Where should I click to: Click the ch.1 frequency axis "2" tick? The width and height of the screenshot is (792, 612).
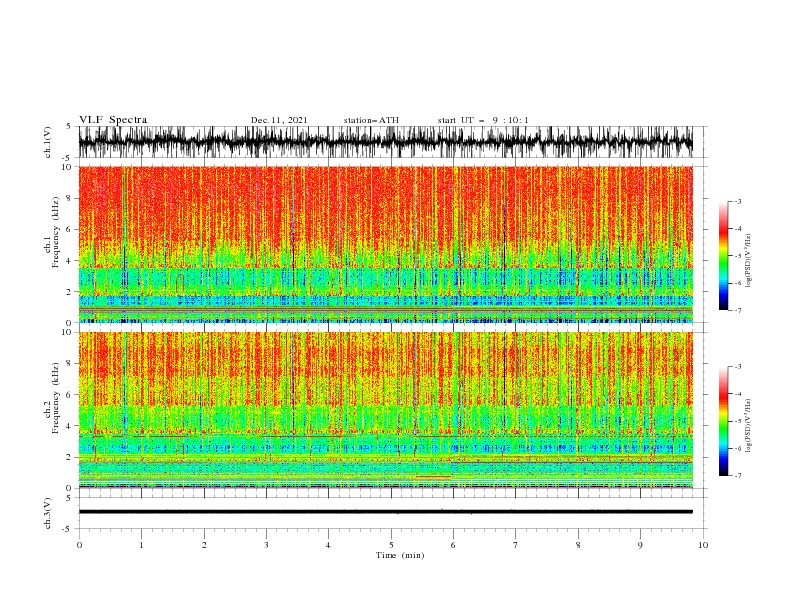(70, 292)
